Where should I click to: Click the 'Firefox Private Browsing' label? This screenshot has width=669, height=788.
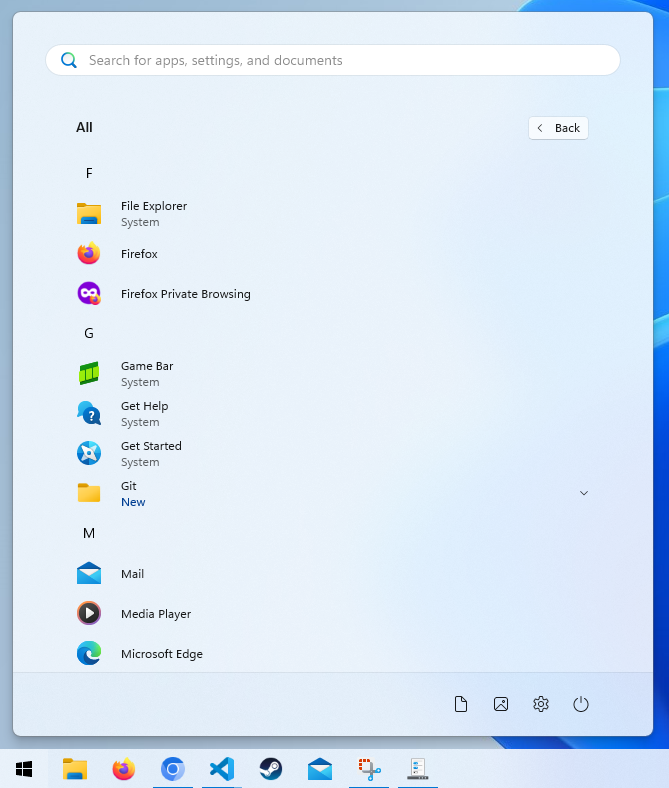click(185, 294)
